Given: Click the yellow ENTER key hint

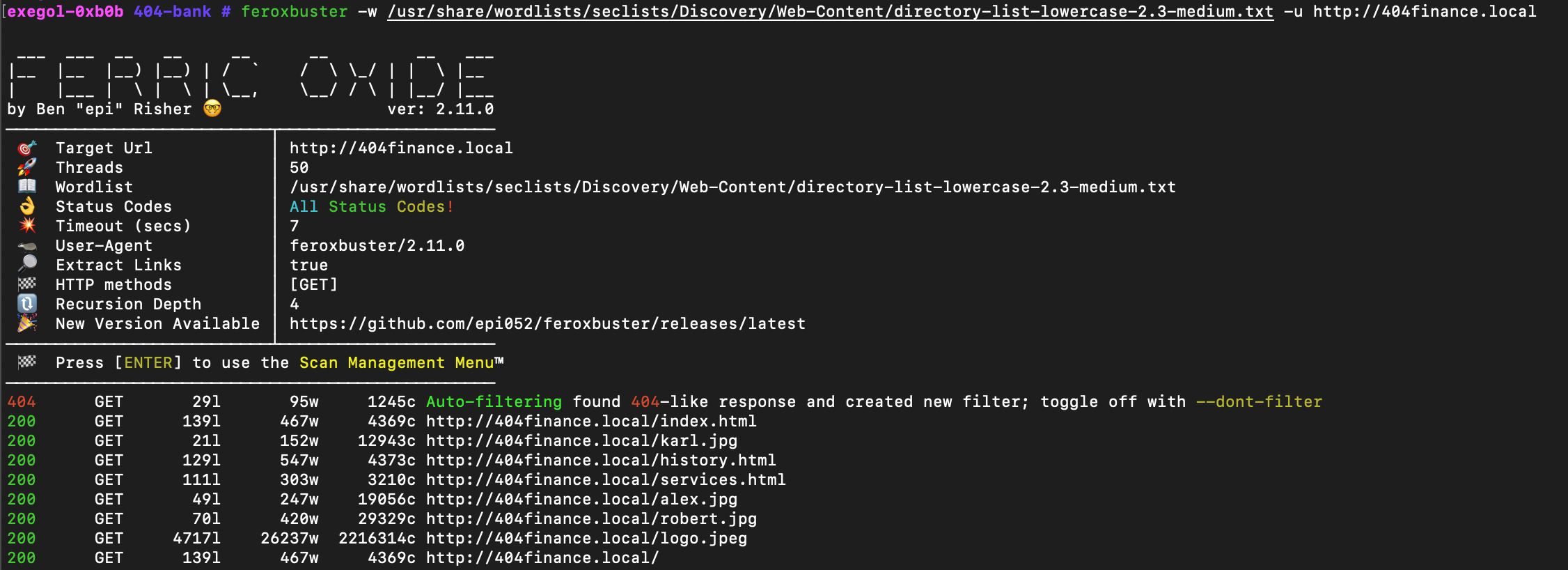Looking at the screenshot, I should tap(148, 363).
